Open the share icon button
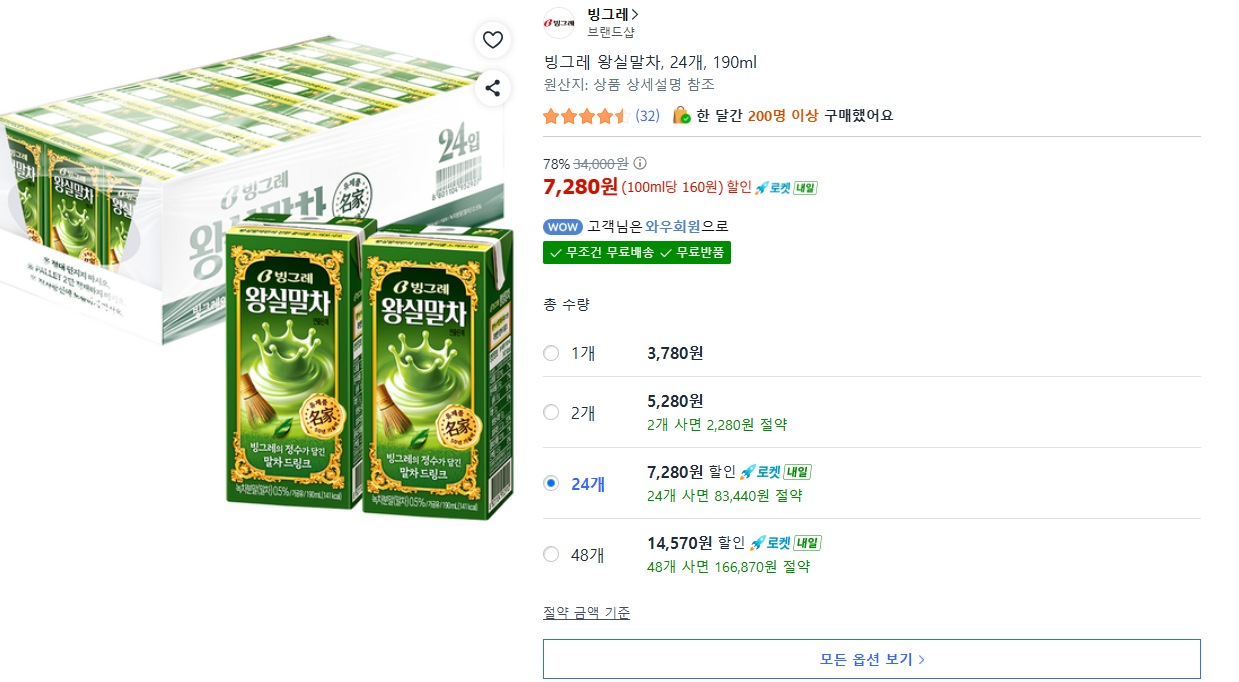 click(x=492, y=88)
